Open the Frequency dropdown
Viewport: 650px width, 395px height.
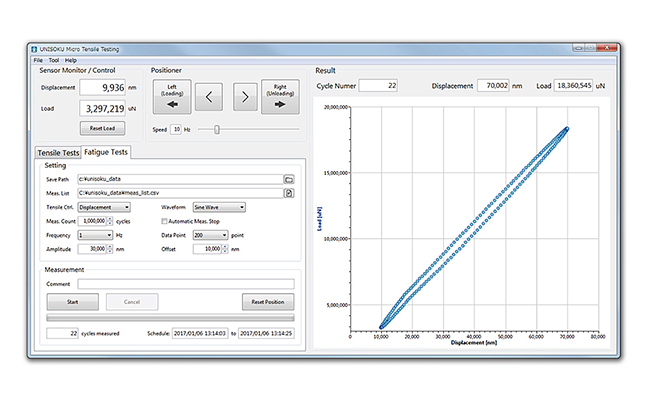click(95, 235)
